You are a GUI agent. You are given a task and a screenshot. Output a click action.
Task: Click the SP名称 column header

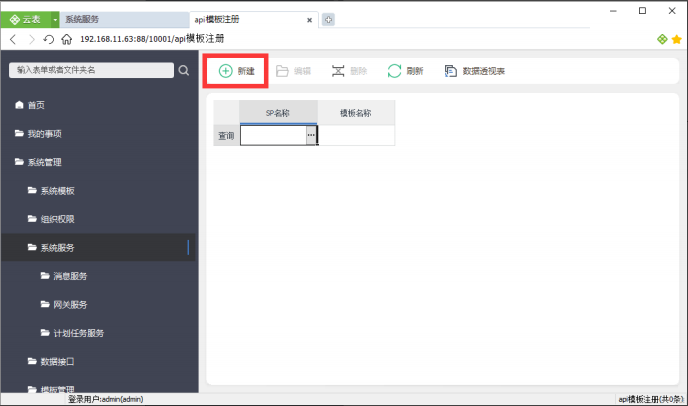278,113
